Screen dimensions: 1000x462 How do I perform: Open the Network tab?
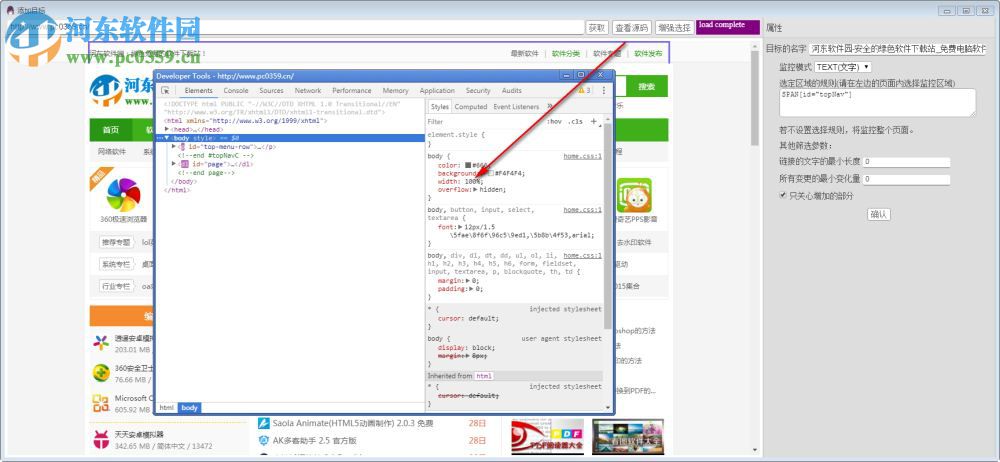[308, 91]
